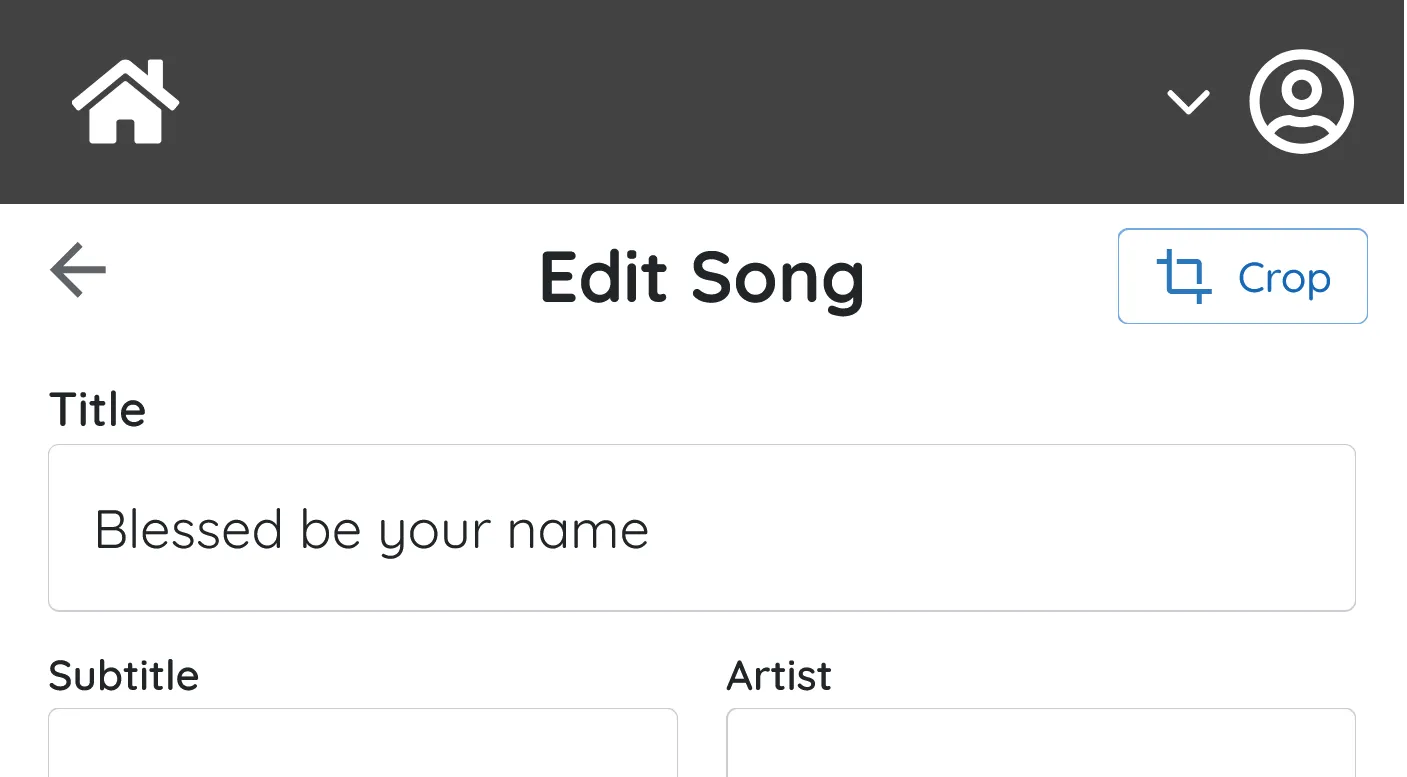Select the Title label above the text box
This screenshot has height=777, width=1407.
click(x=97, y=408)
